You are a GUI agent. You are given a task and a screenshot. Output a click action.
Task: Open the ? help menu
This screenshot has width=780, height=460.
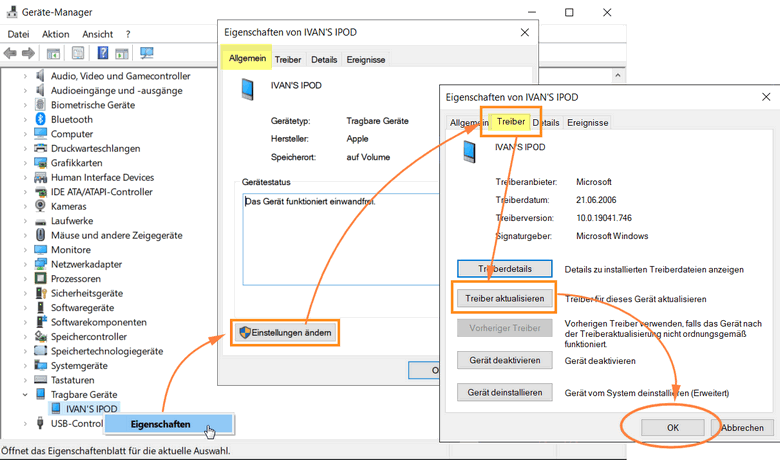(x=128, y=34)
